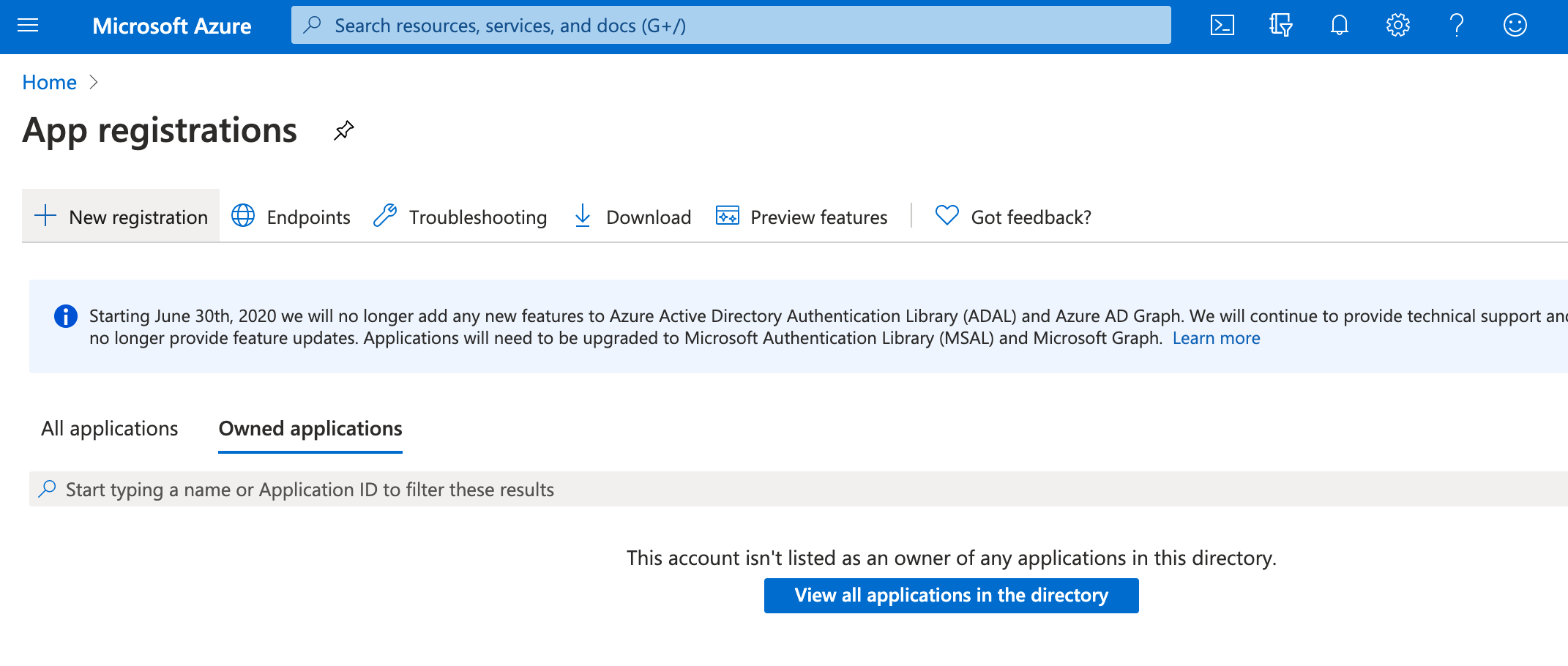Open the Help question mark menu
Viewport: 1568px width, 666px height.
(1457, 26)
